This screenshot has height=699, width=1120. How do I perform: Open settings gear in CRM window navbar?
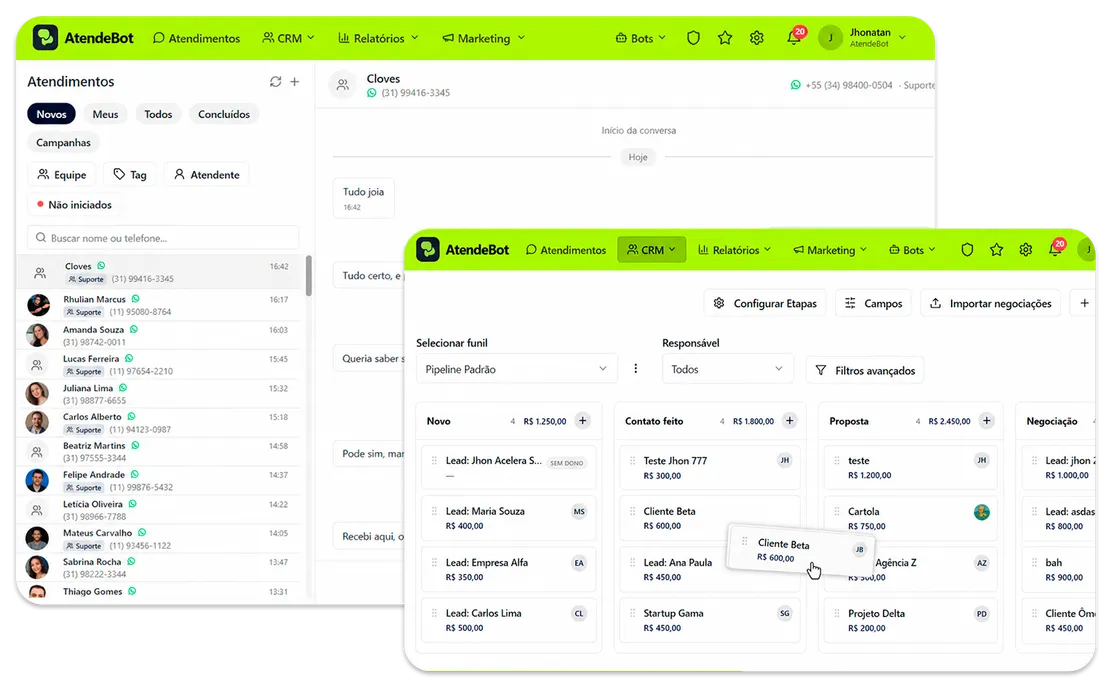[x=1026, y=249]
